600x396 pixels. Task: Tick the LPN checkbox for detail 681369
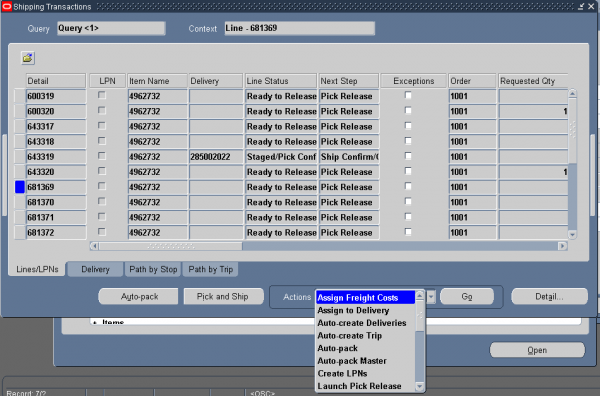click(x=102, y=186)
